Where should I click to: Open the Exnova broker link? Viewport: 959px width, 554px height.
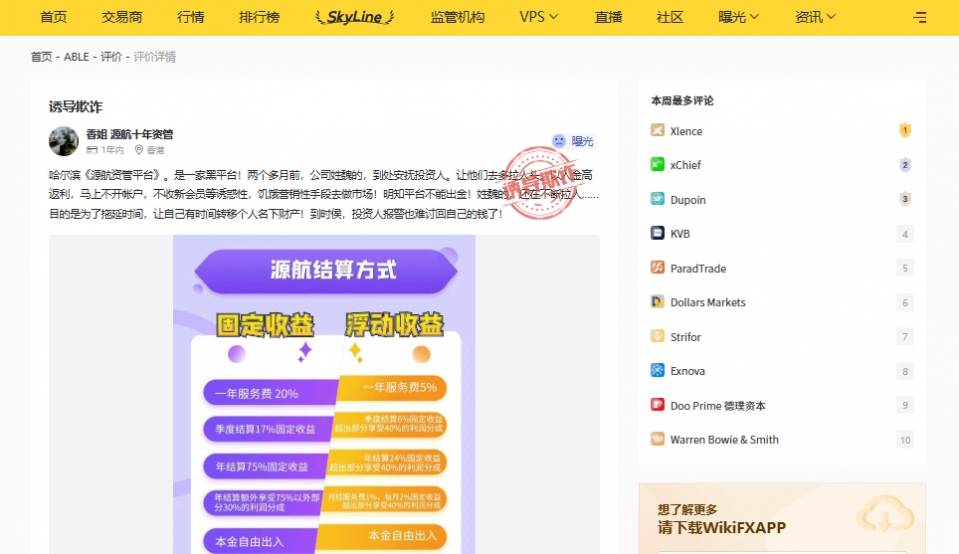(687, 371)
